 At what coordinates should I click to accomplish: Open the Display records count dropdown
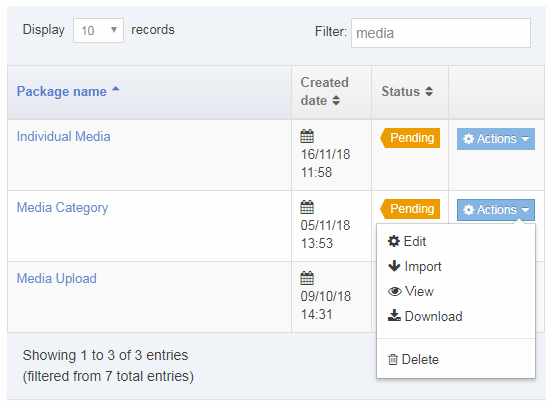(98, 31)
